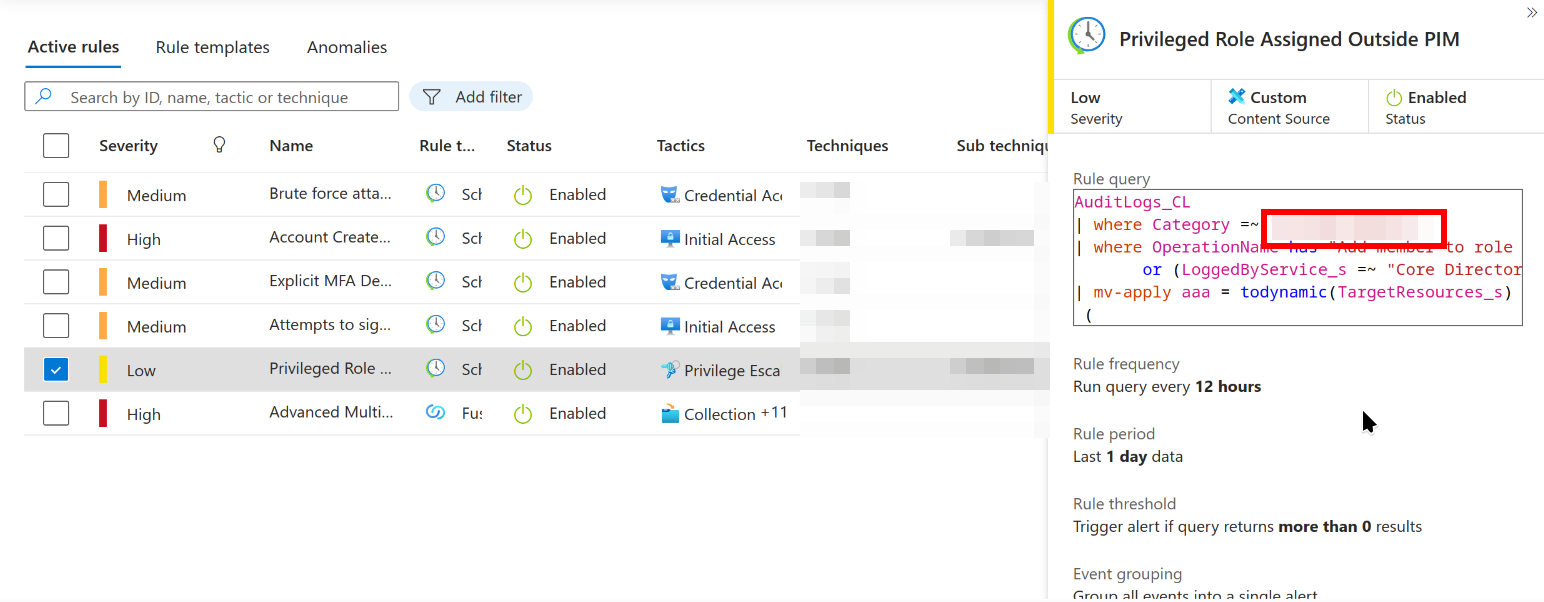Click Fusion rule type icon on Advanced Multi row

[x=435, y=412]
